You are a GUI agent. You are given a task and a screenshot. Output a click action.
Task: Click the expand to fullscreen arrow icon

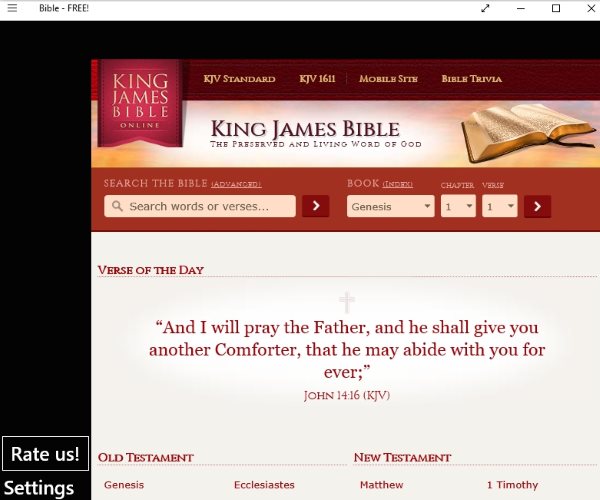coord(485,8)
